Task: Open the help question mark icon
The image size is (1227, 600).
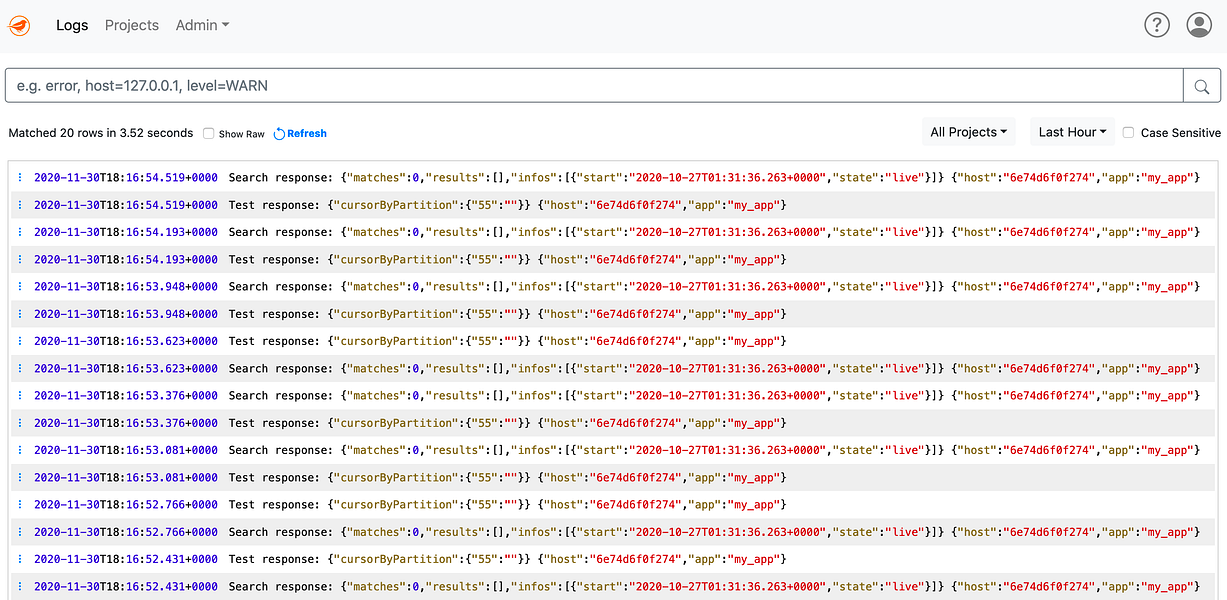Action: click(1157, 25)
